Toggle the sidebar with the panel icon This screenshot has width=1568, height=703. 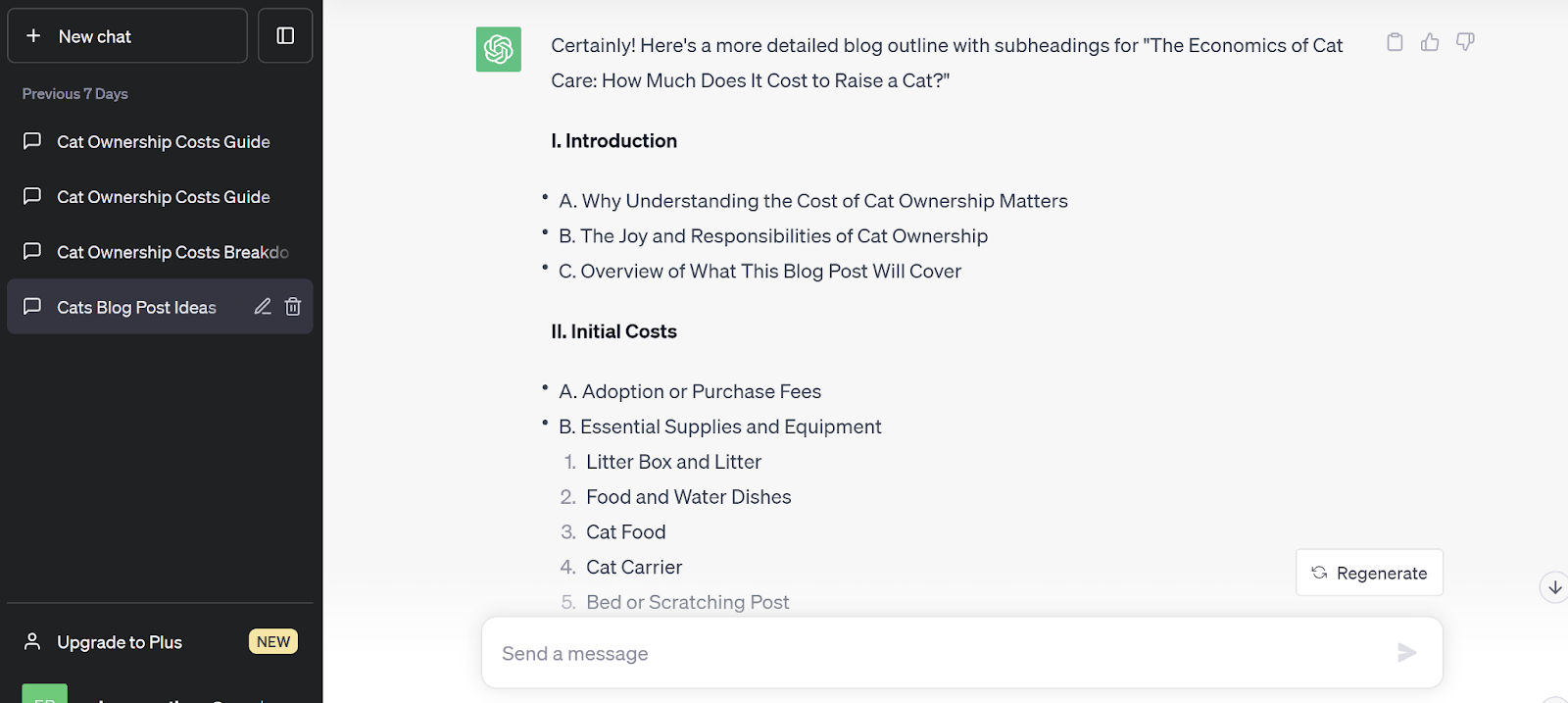click(285, 36)
